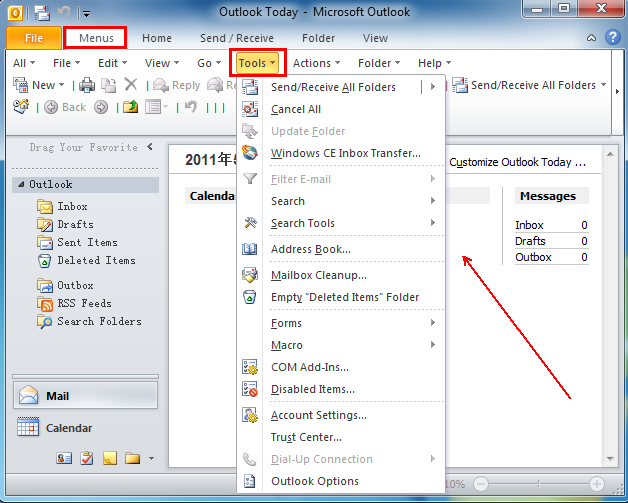This screenshot has height=503, width=628.
Task: Open the Actions dropdown menu
Action: tap(316, 63)
